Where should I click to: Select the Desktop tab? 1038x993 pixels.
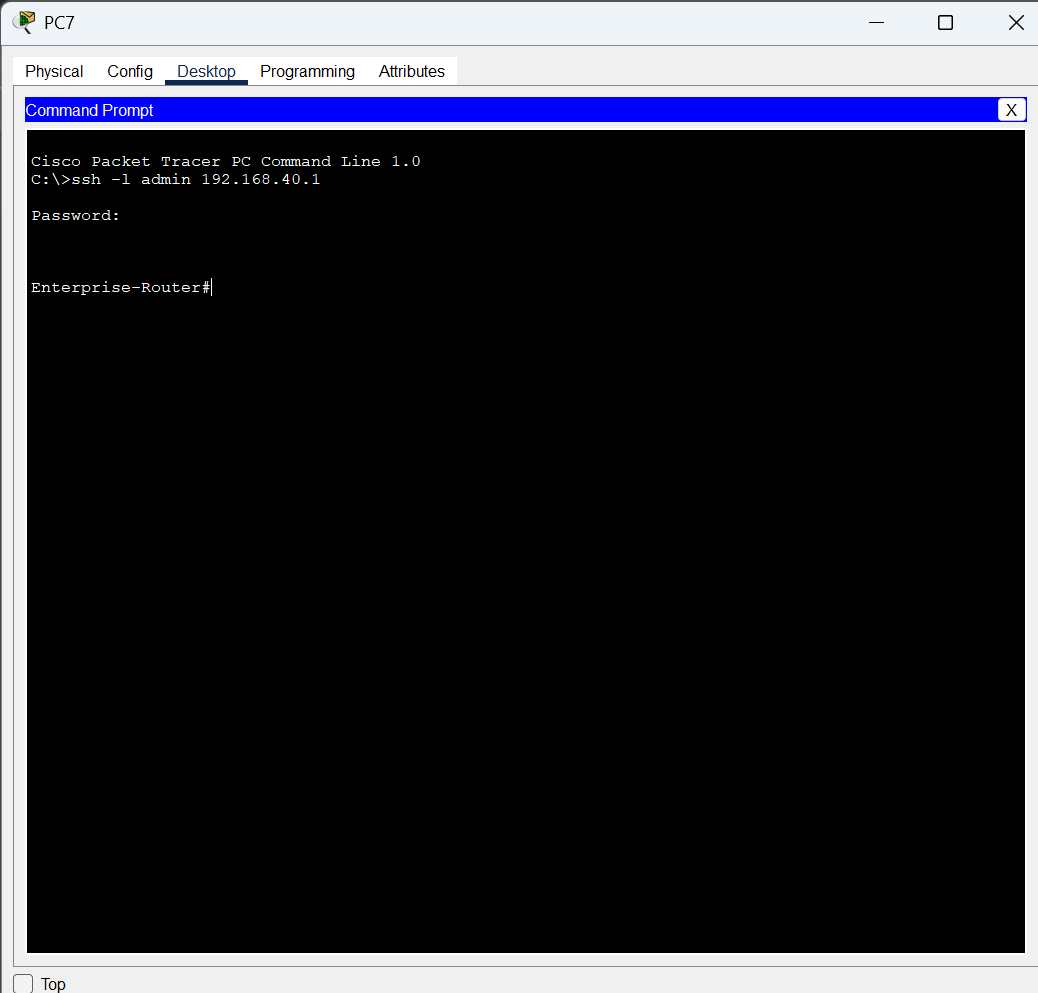[207, 71]
